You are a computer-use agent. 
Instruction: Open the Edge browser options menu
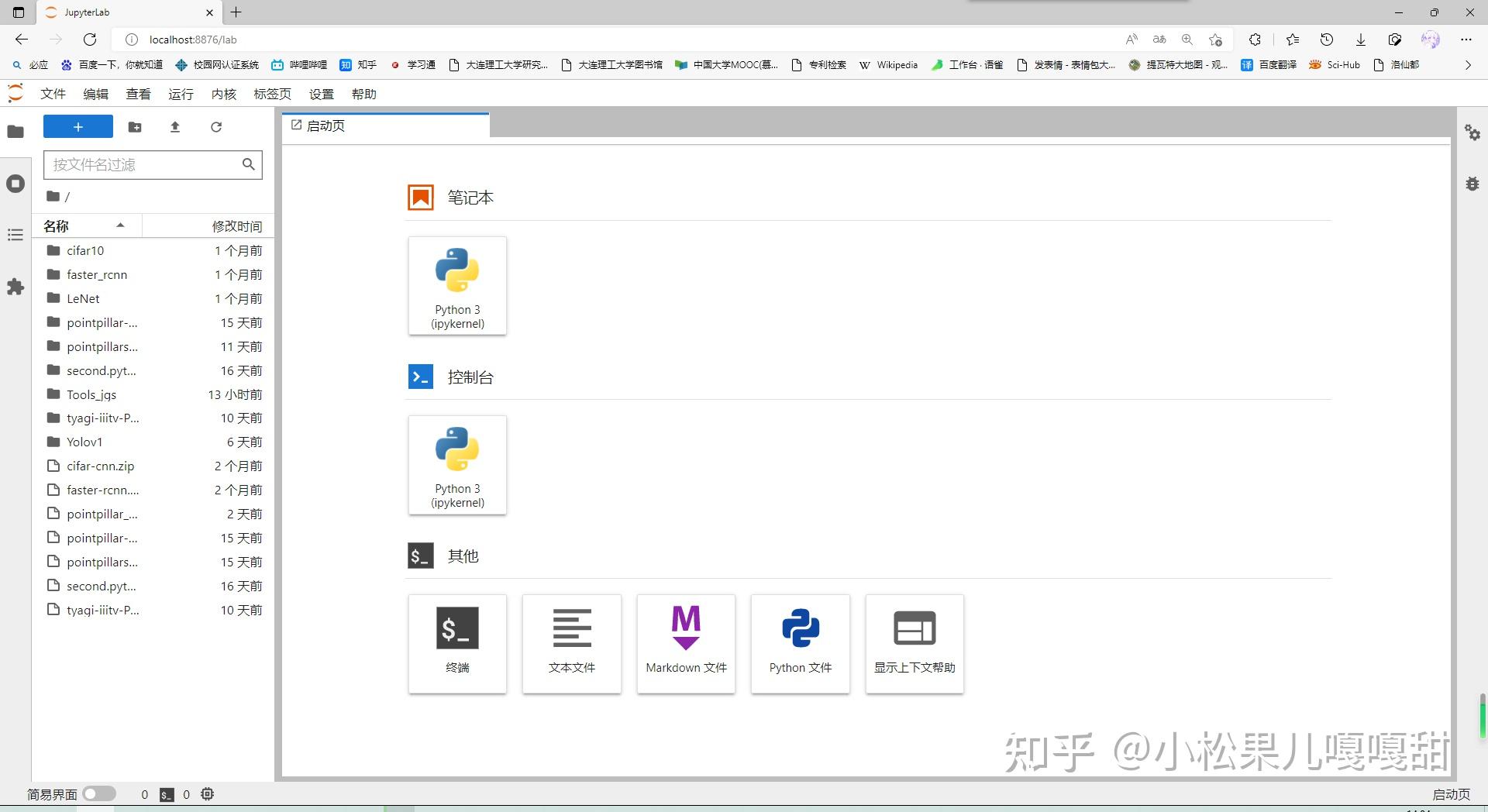click(x=1467, y=40)
